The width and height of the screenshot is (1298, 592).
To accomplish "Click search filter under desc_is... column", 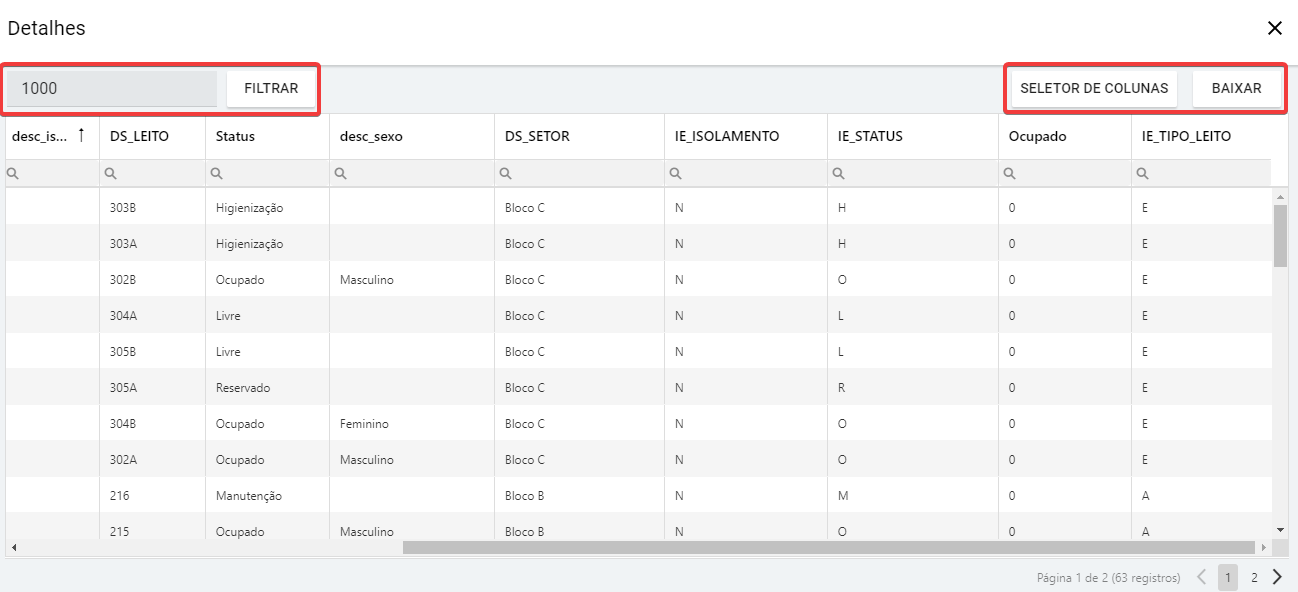I will pos(52,173).
